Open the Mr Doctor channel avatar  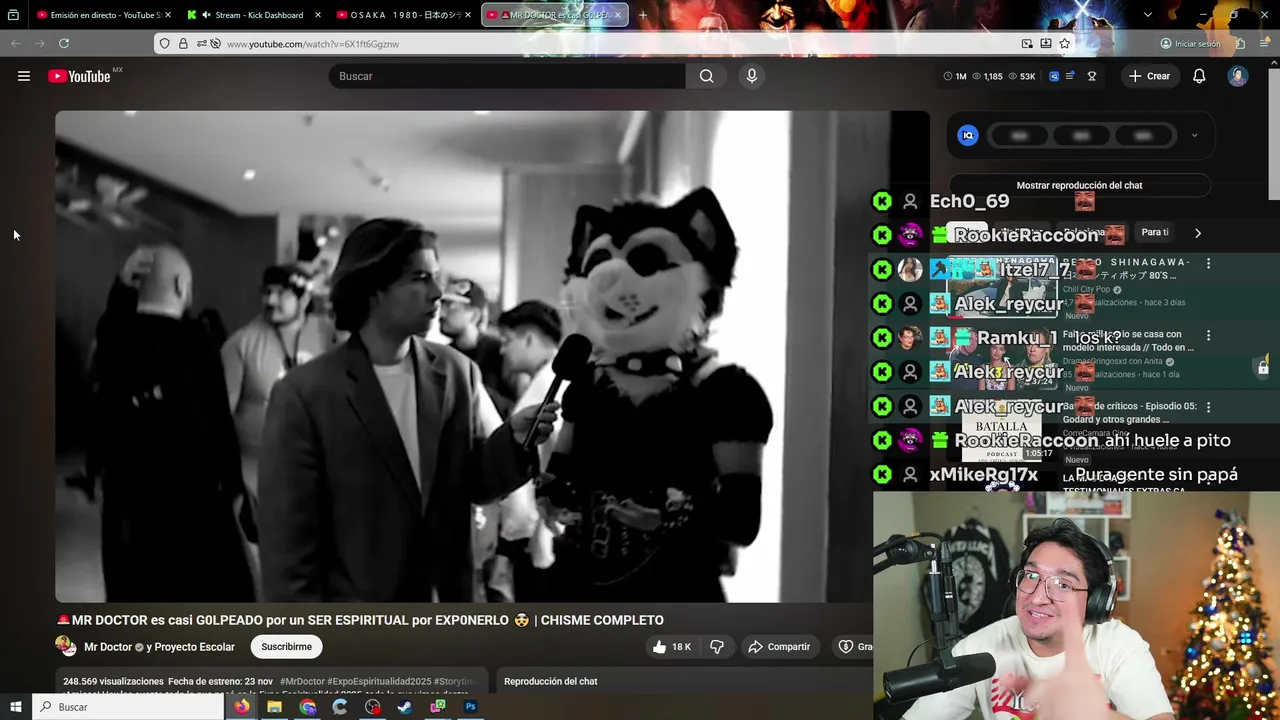coord(65,646)
